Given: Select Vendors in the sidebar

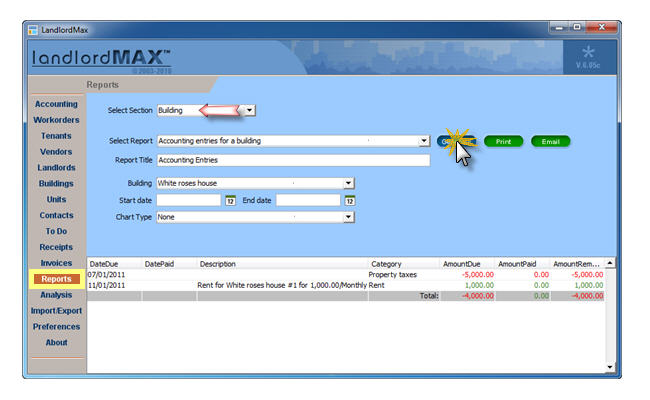Looking at the screenshot, I should click(56, 152).
